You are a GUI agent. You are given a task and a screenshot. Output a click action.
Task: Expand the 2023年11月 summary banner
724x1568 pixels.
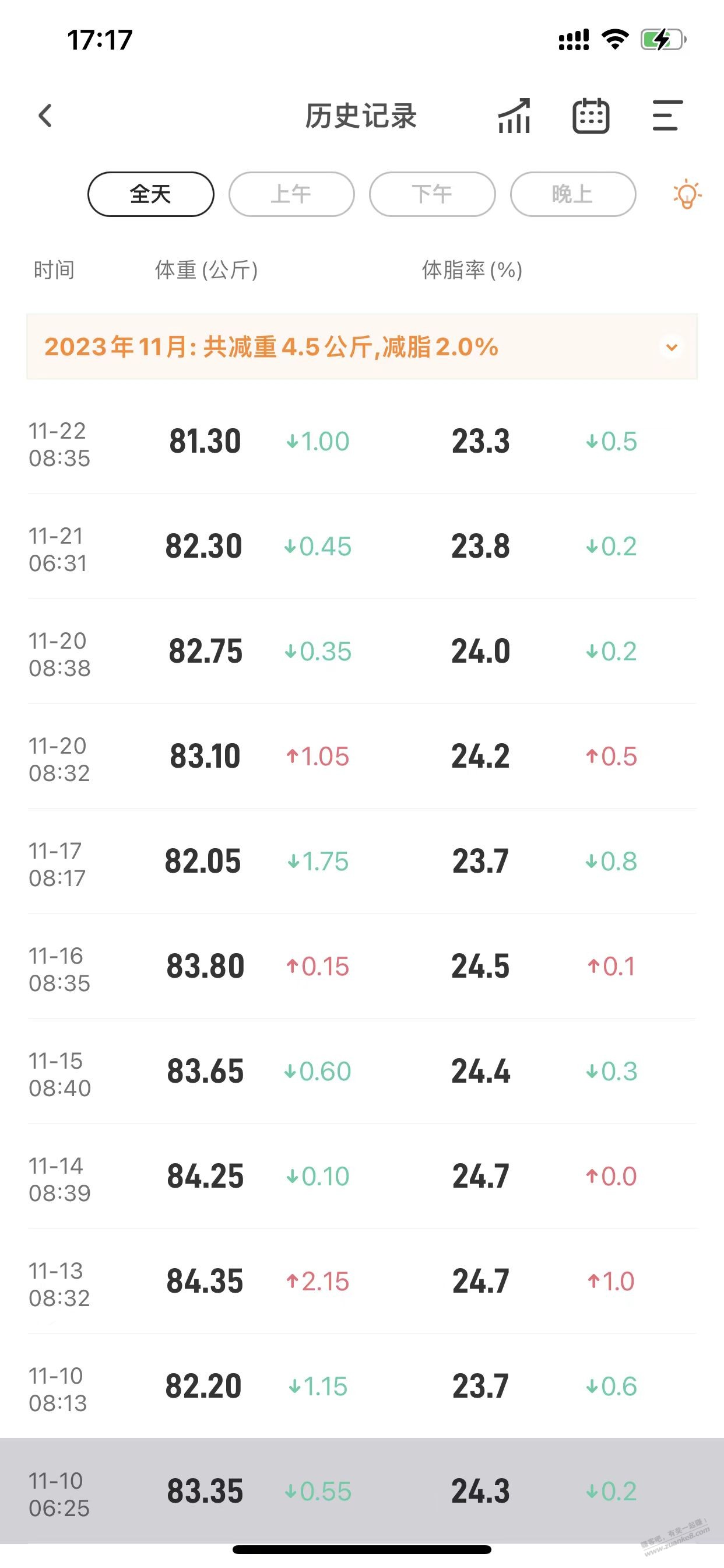point(362,347)
